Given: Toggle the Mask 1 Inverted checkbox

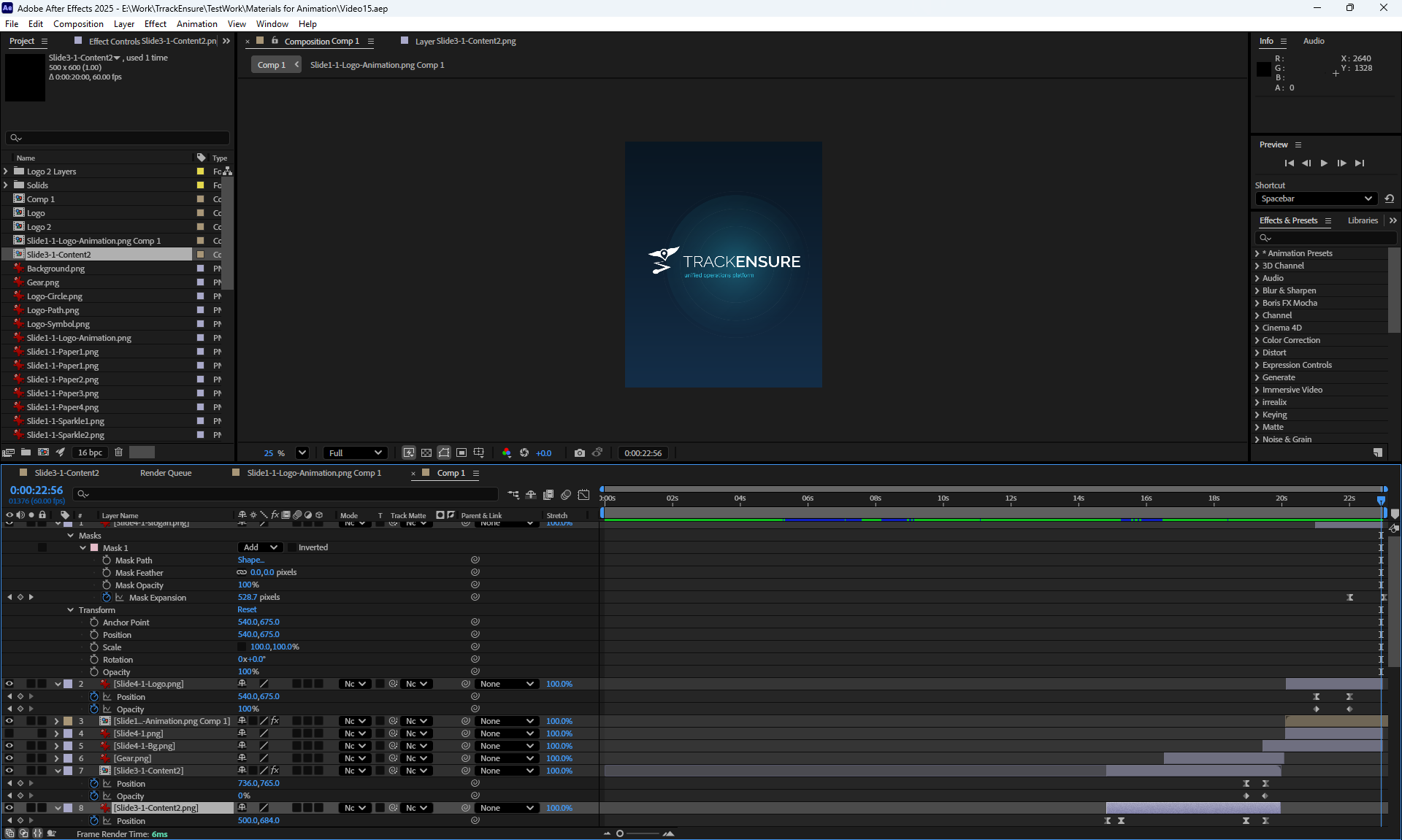Looking at the screenshot, I should 292,547.
